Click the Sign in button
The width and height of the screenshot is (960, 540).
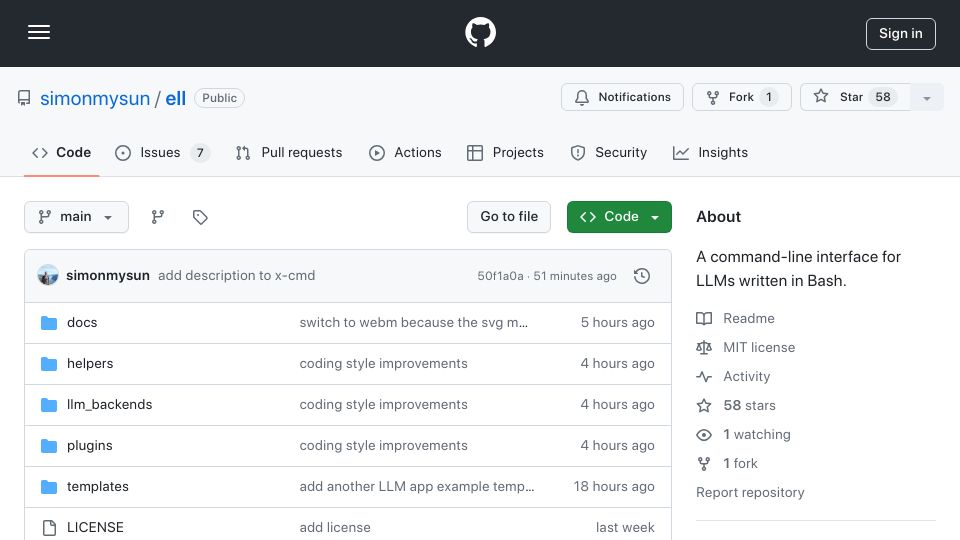(x=900, y=34)
